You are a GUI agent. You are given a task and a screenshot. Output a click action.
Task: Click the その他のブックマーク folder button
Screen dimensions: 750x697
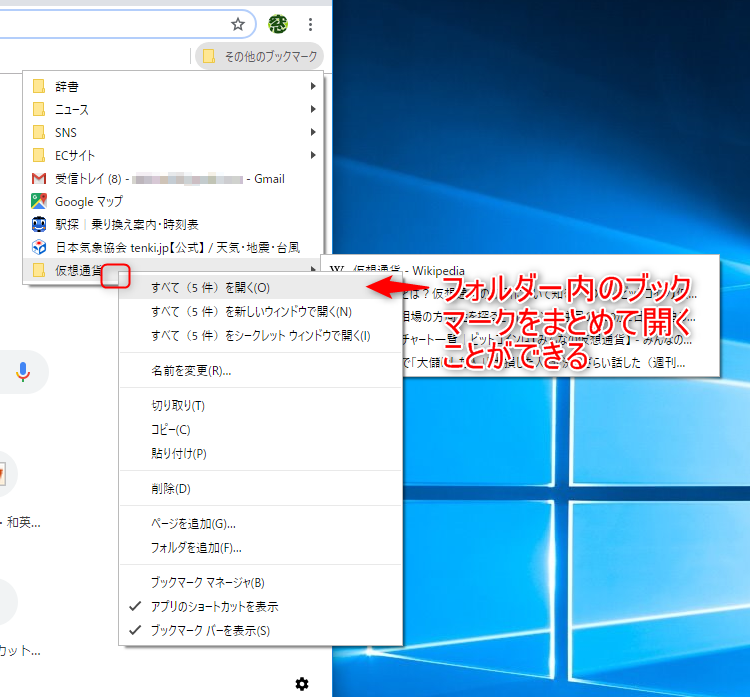259,56
